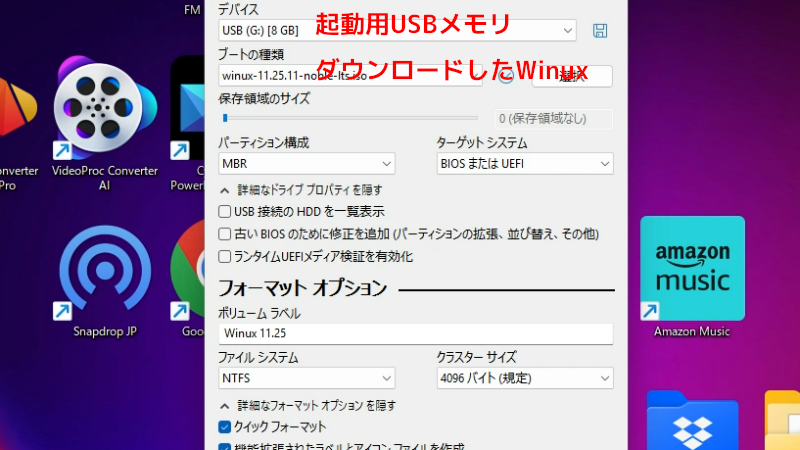Open the Dropbox folder icon on desktop
The width and height of the screenshot is (800, 450).
(x=692, y=420)
